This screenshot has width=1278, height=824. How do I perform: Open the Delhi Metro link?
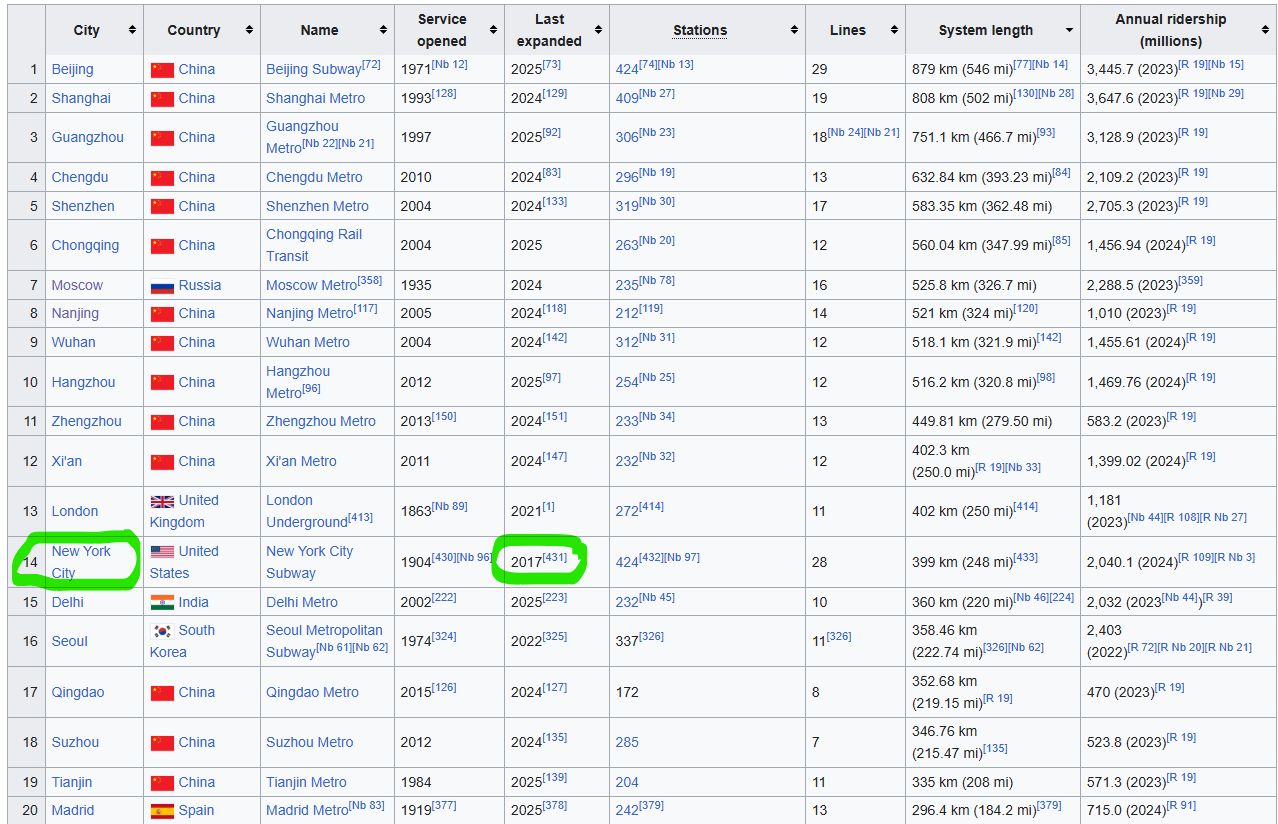[x=302, y=602]
